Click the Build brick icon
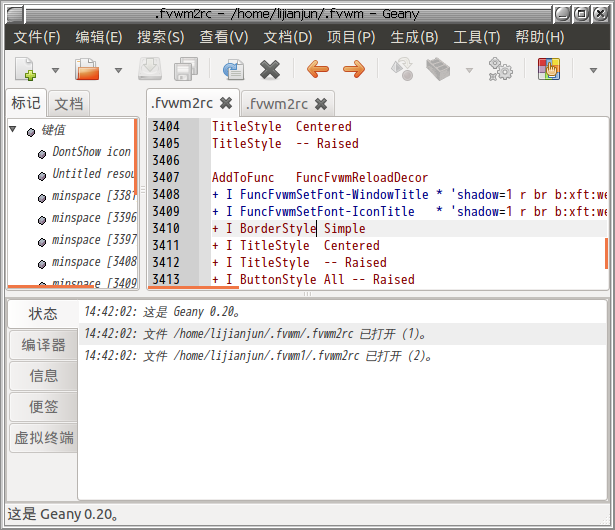 (x=438, y=69)
